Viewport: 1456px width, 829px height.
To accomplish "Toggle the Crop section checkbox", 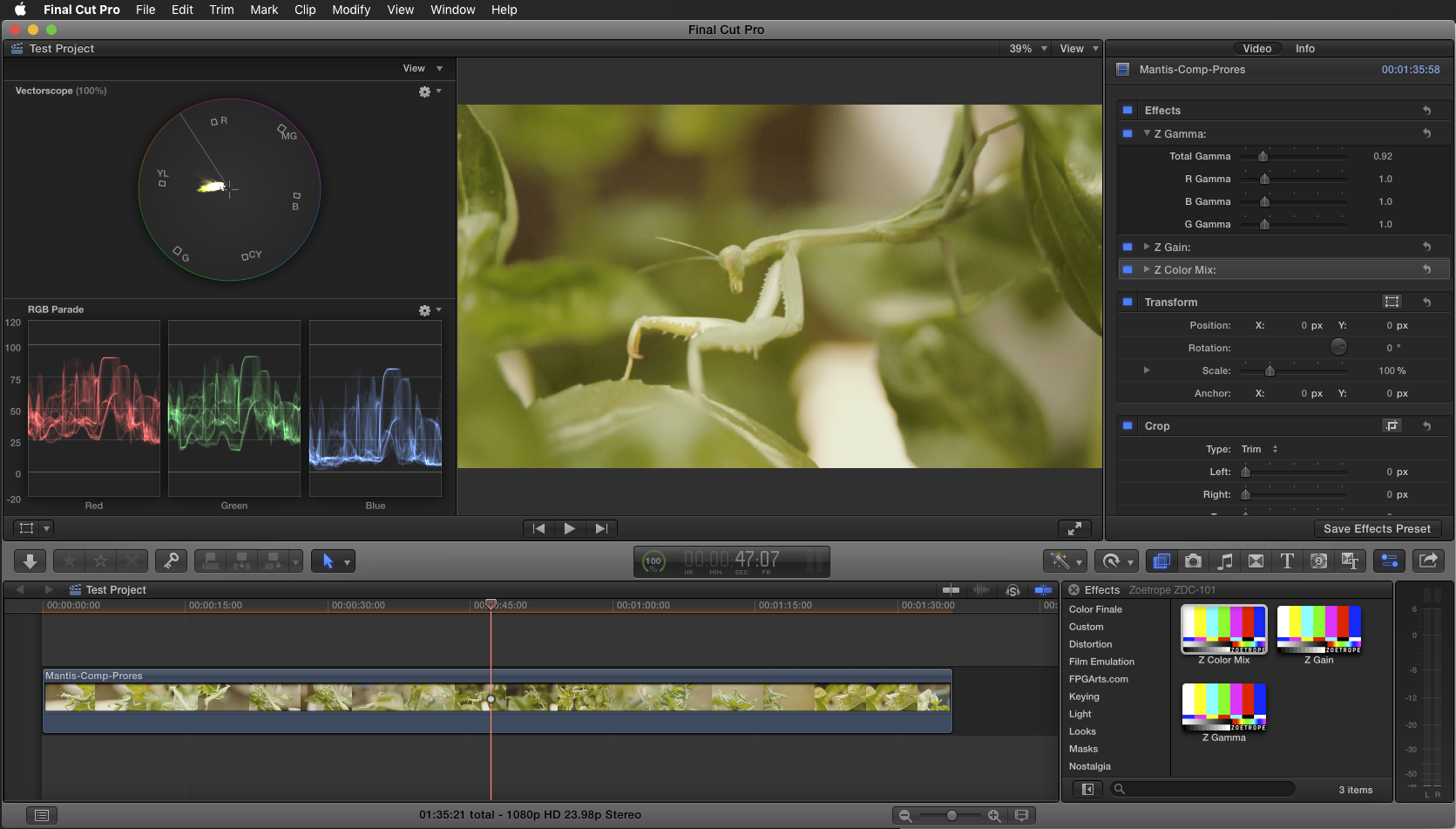I will click(x=1128, y=425).
